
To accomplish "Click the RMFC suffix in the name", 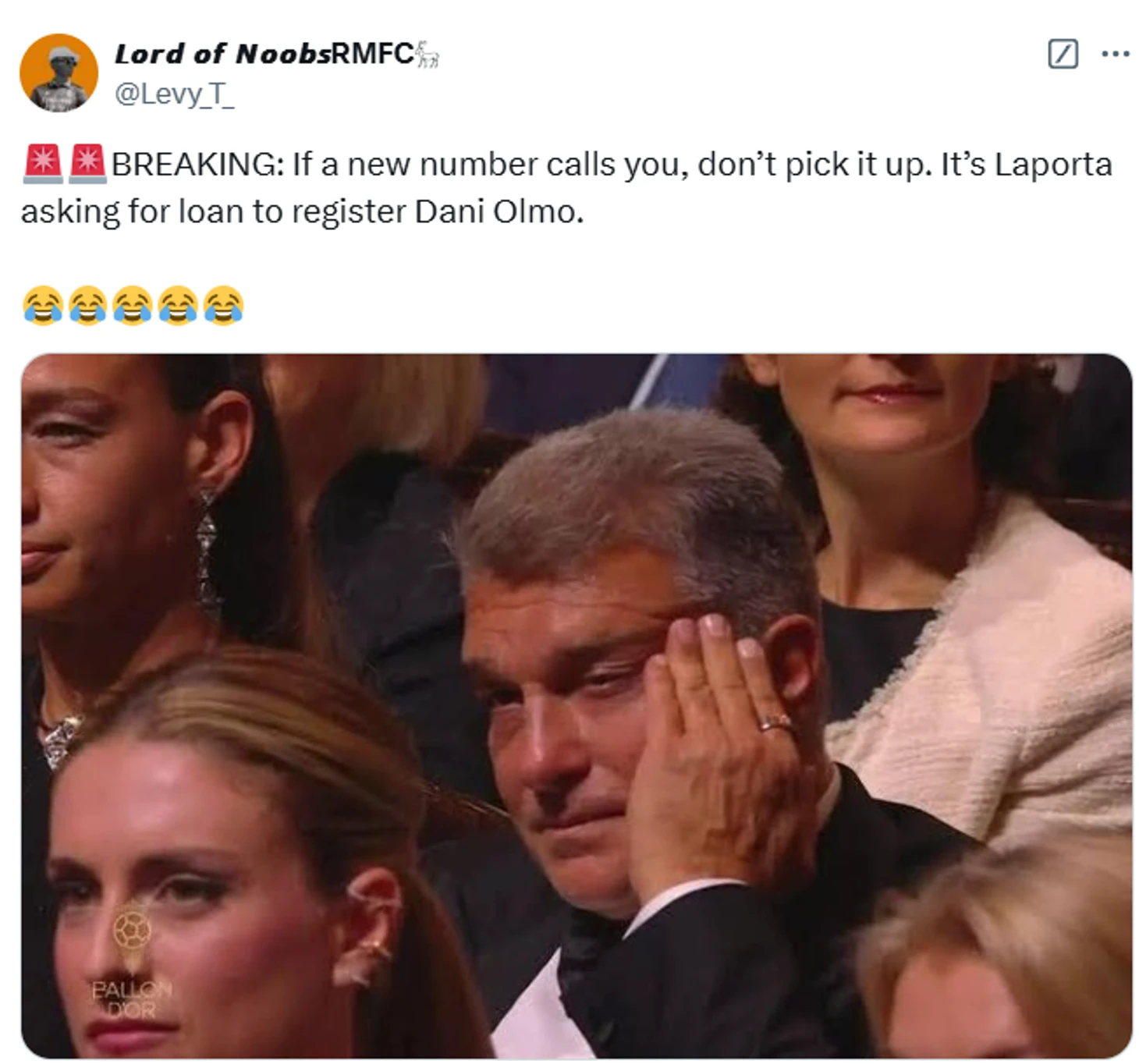I will click(373, 54).
